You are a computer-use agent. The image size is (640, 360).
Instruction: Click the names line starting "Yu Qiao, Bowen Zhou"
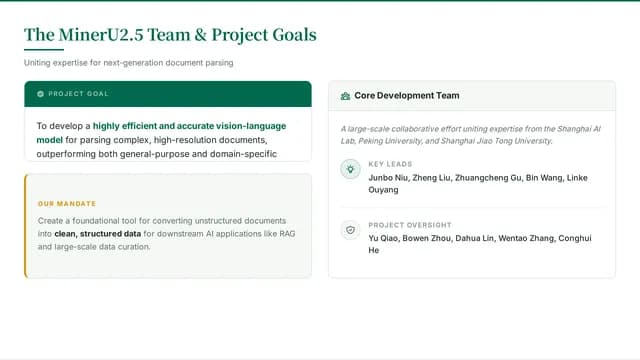point(480,238)
